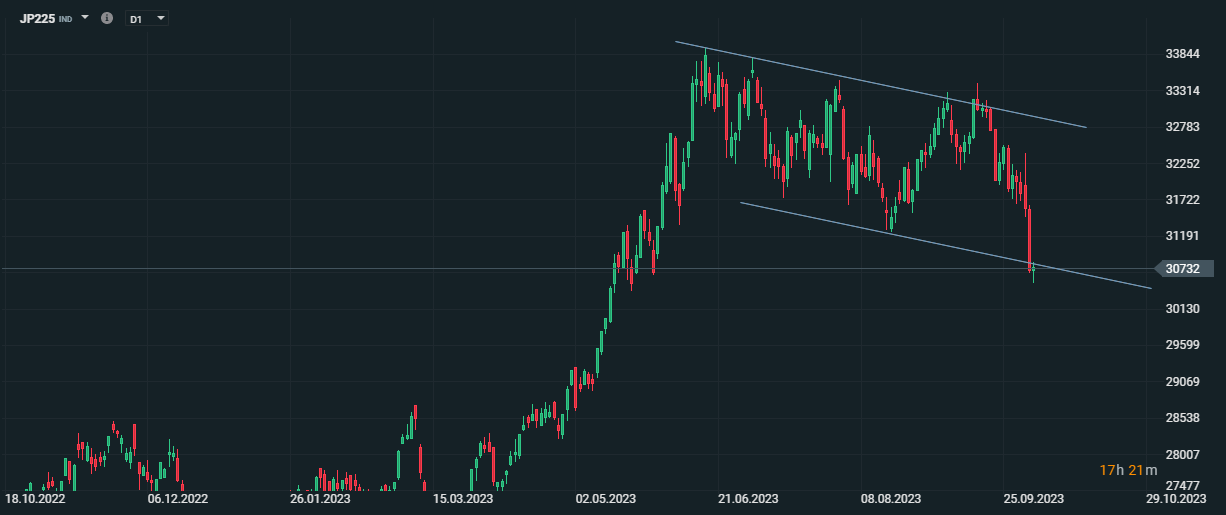Screen dimensions: 1226x515
Task: Click the JP225 symbol name
Action: pyautogui.click(x=37, y=18)
